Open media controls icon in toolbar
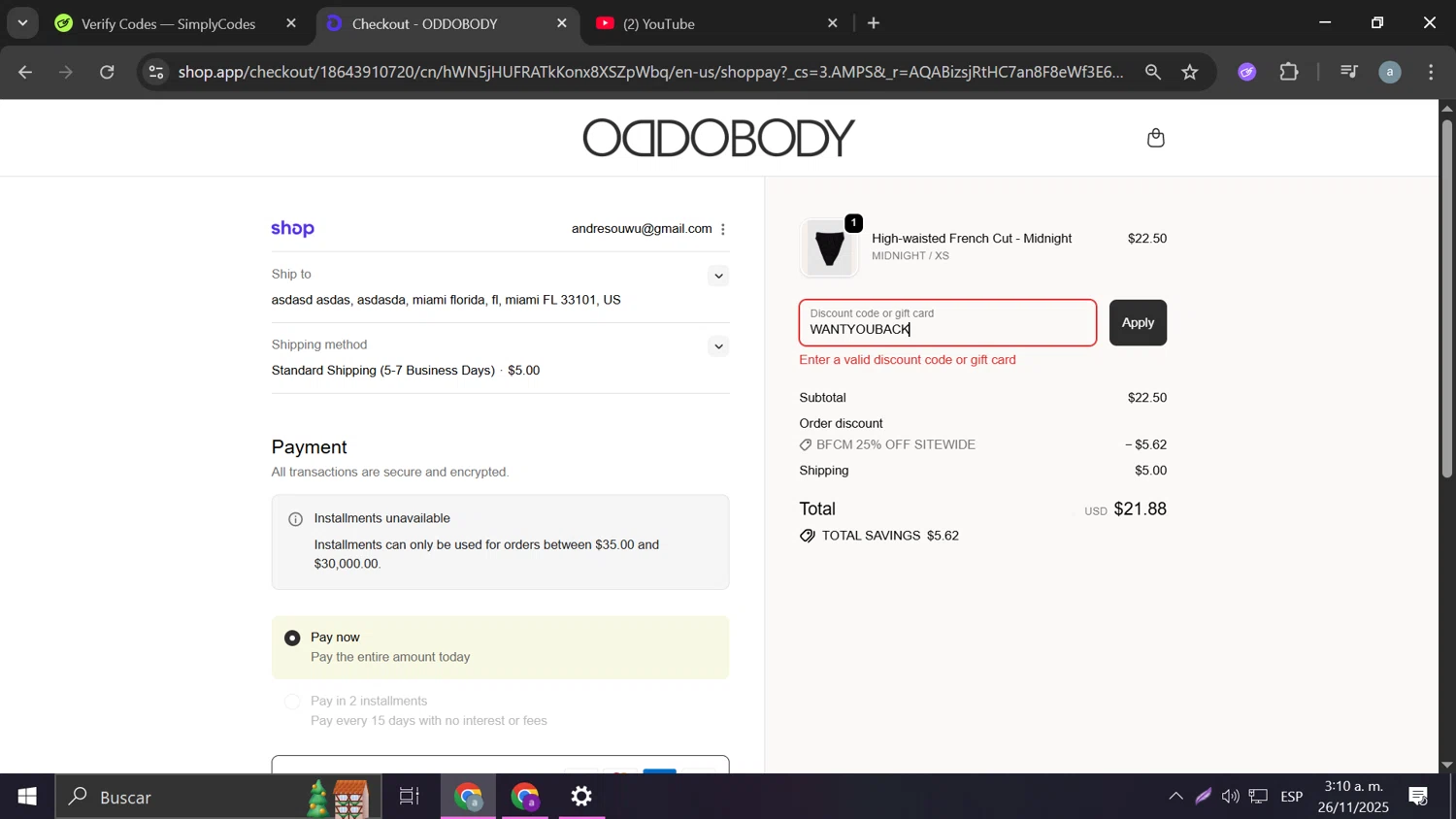 pyautogui.click(x=1348, y=72)
